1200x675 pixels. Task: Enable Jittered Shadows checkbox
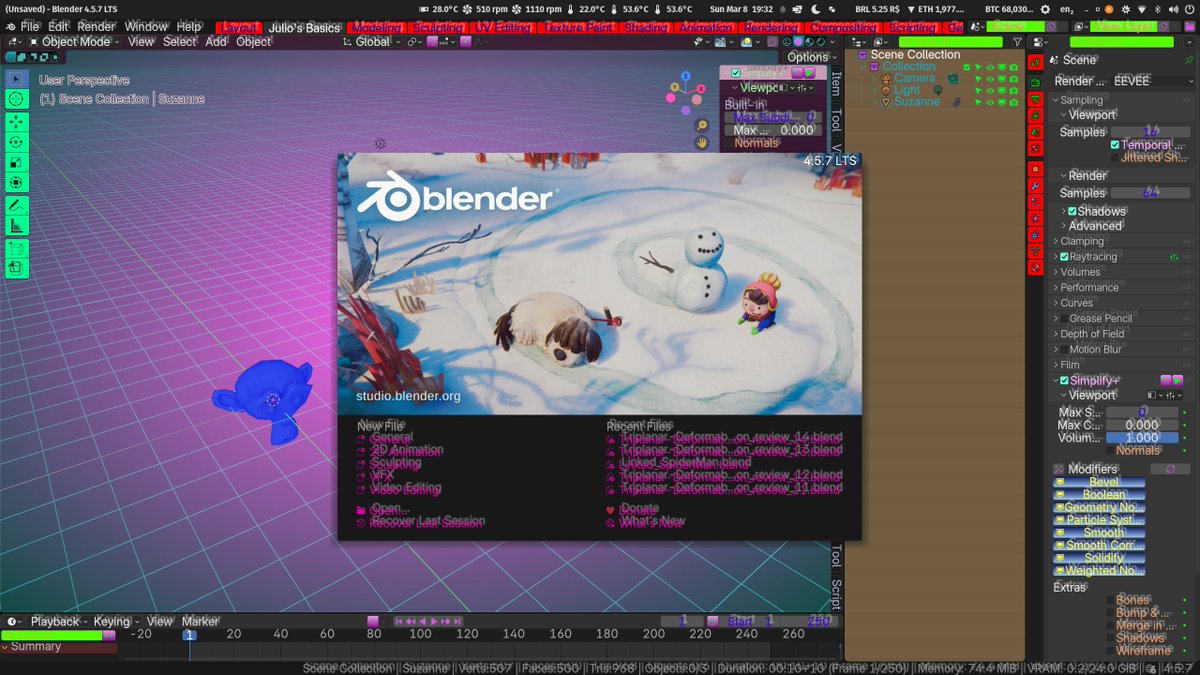[x=1115, y=158]
